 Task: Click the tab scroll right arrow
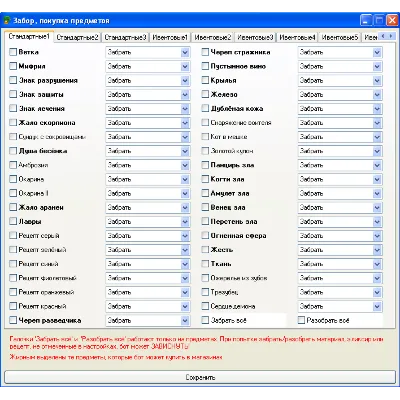[x=391, y=36]
